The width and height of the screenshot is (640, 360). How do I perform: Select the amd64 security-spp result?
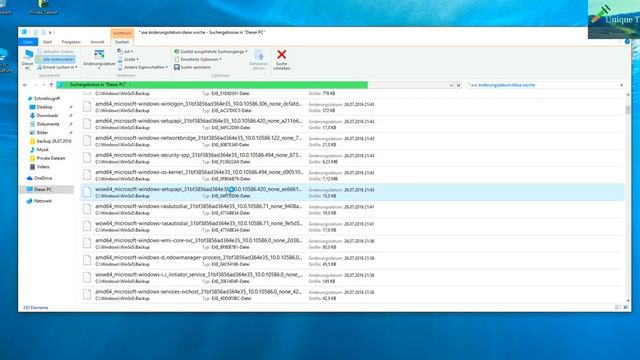(352, 158)
